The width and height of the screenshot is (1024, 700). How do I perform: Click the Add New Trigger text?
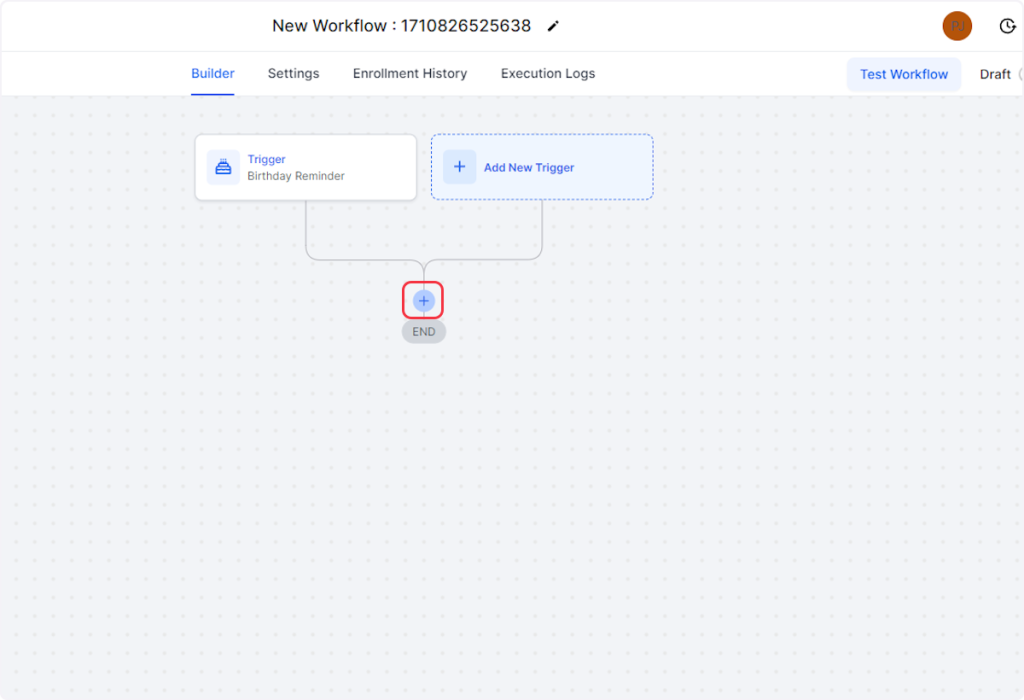529,168
